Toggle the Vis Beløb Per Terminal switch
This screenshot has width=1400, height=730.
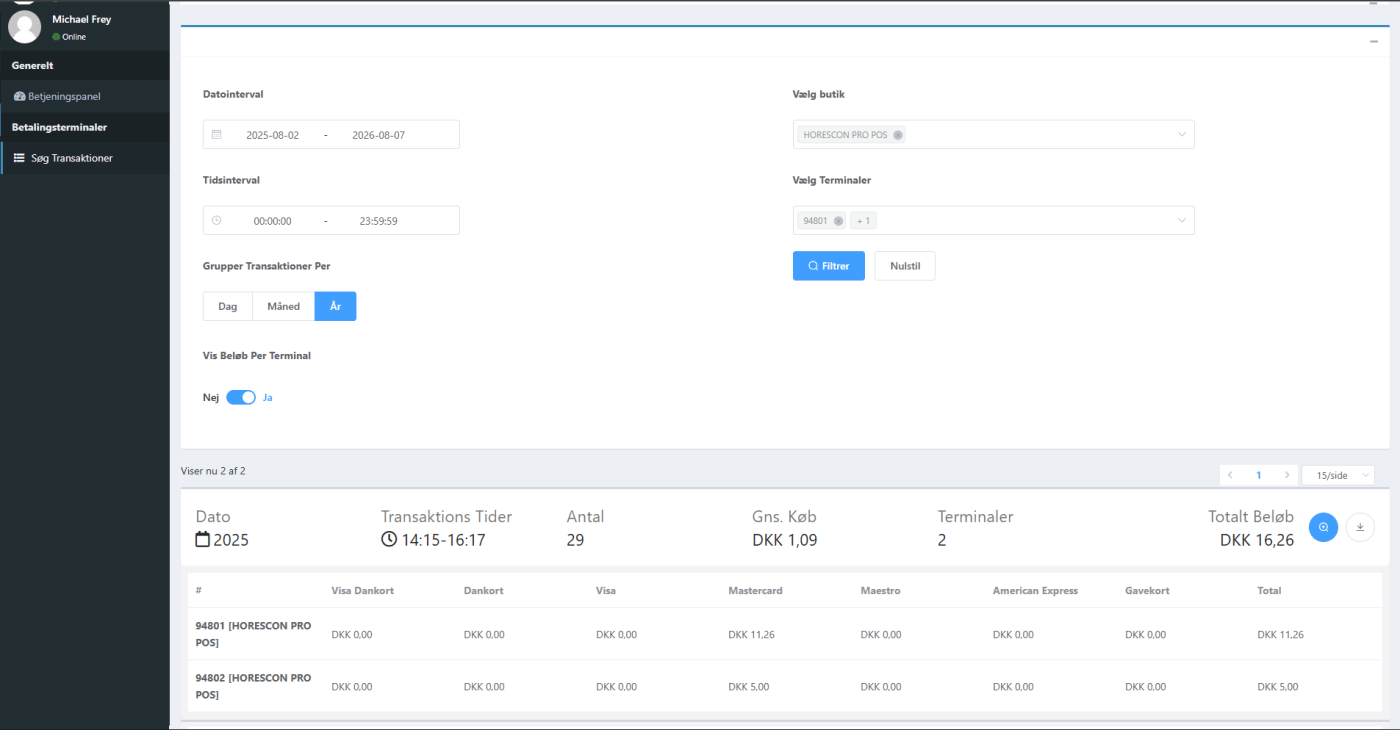click(x=241, y=397)
